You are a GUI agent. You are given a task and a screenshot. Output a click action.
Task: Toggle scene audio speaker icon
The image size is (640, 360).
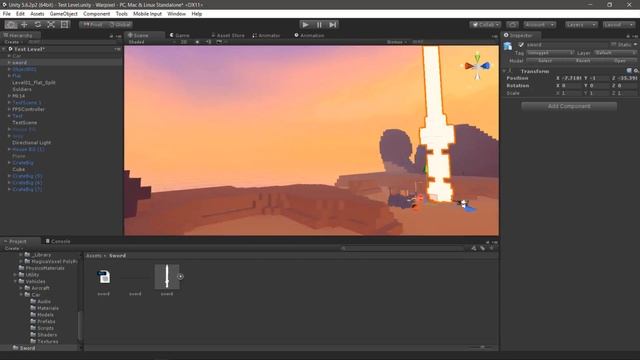point(209,42)
